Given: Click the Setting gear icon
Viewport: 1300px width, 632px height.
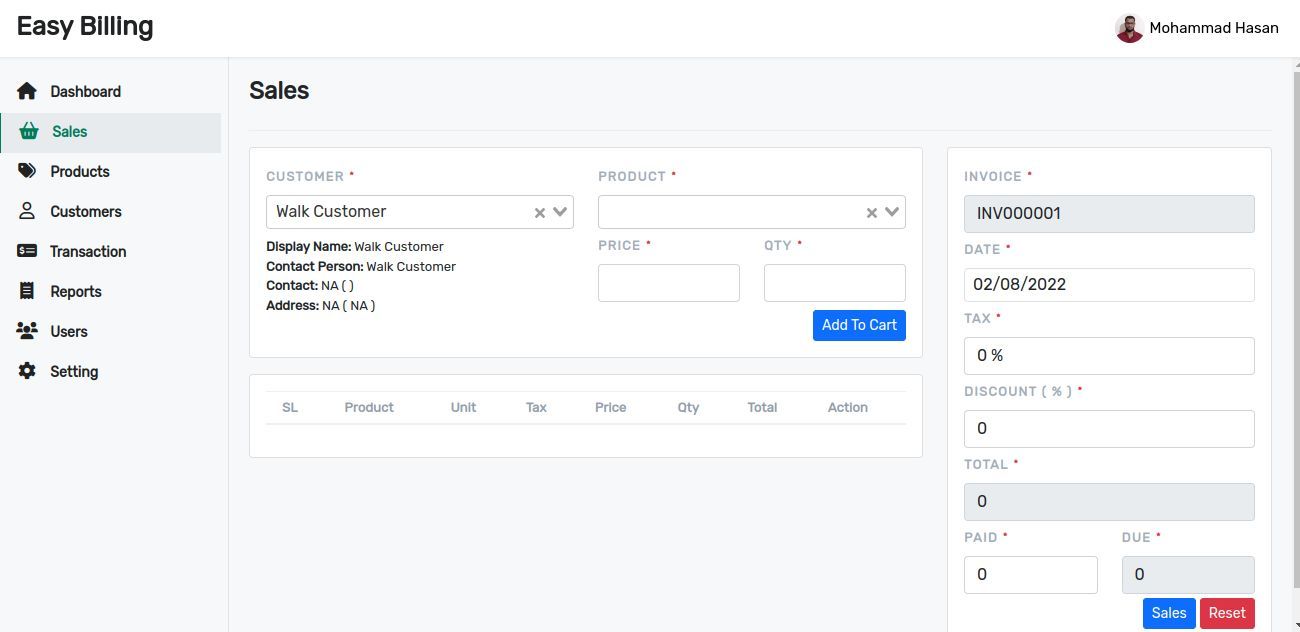Looking at the screenshot, I should tap(27, 371).
